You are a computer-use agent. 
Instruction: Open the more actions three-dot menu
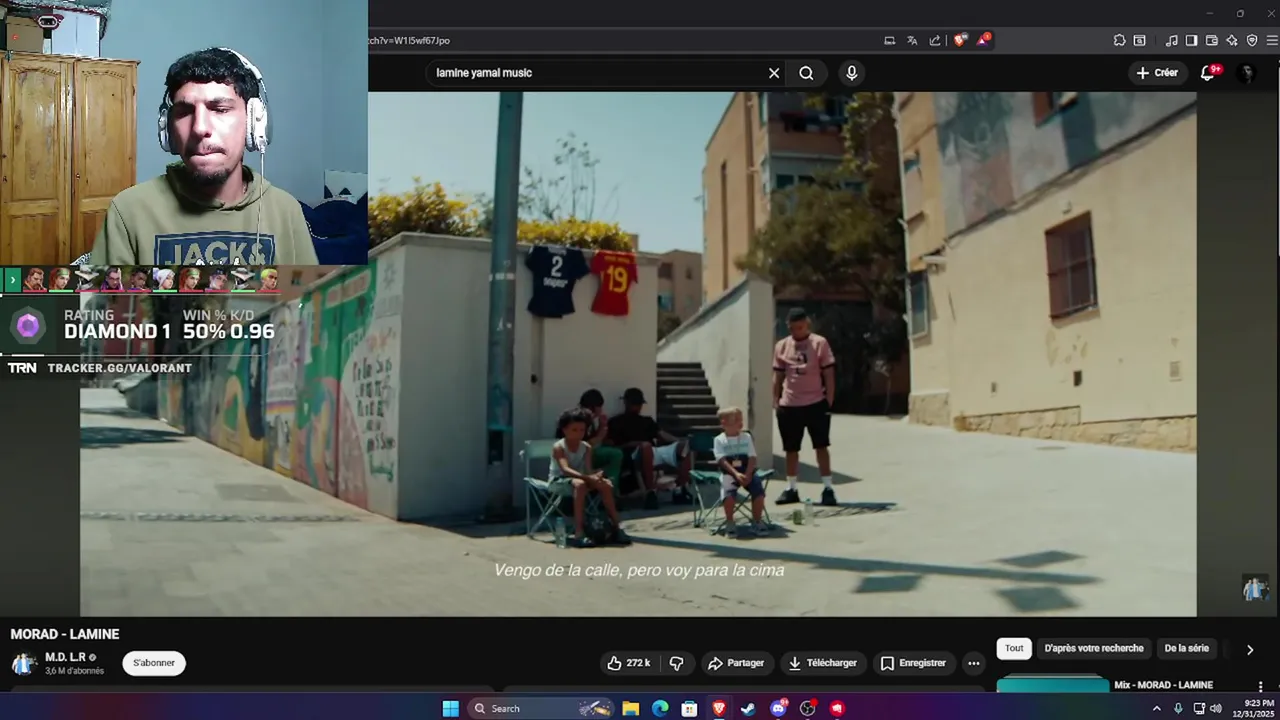[x=973, y=663]
